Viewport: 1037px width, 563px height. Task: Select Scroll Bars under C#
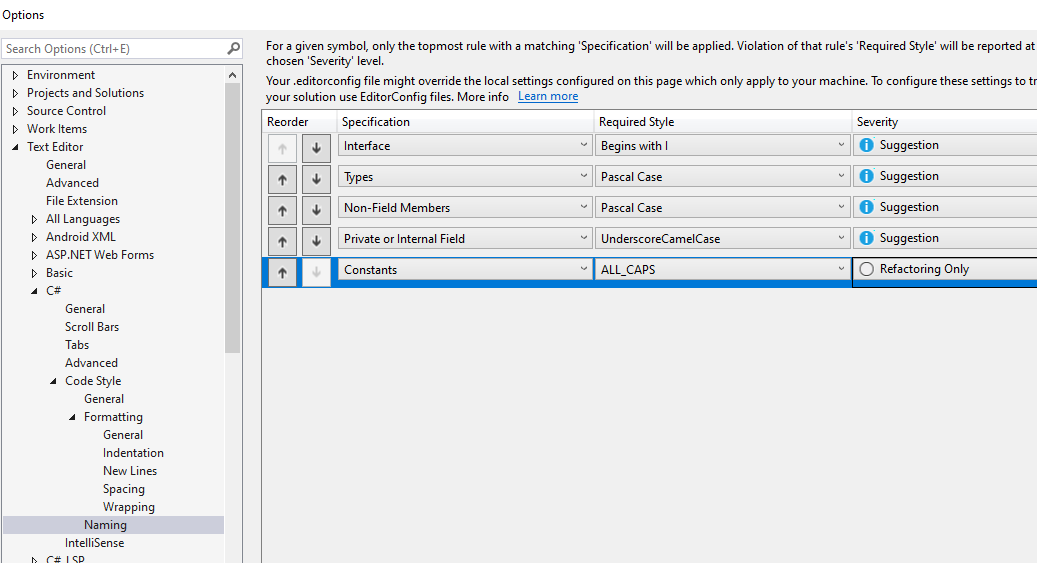click(x=92, y=327)
